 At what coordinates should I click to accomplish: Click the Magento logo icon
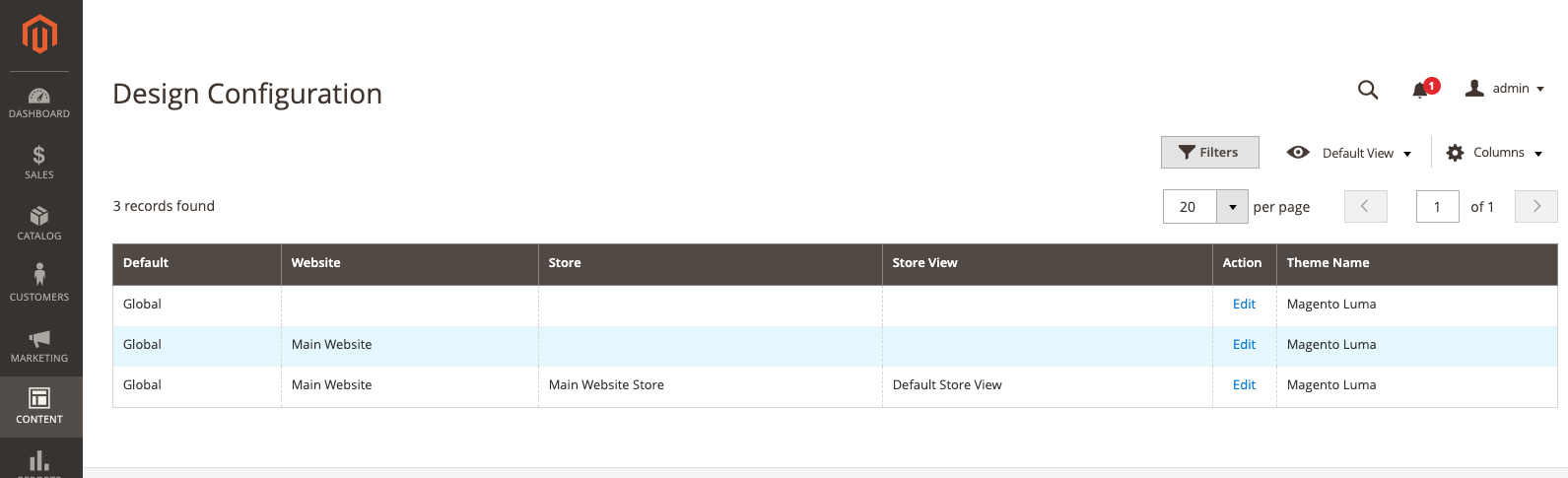coord(39,34)
